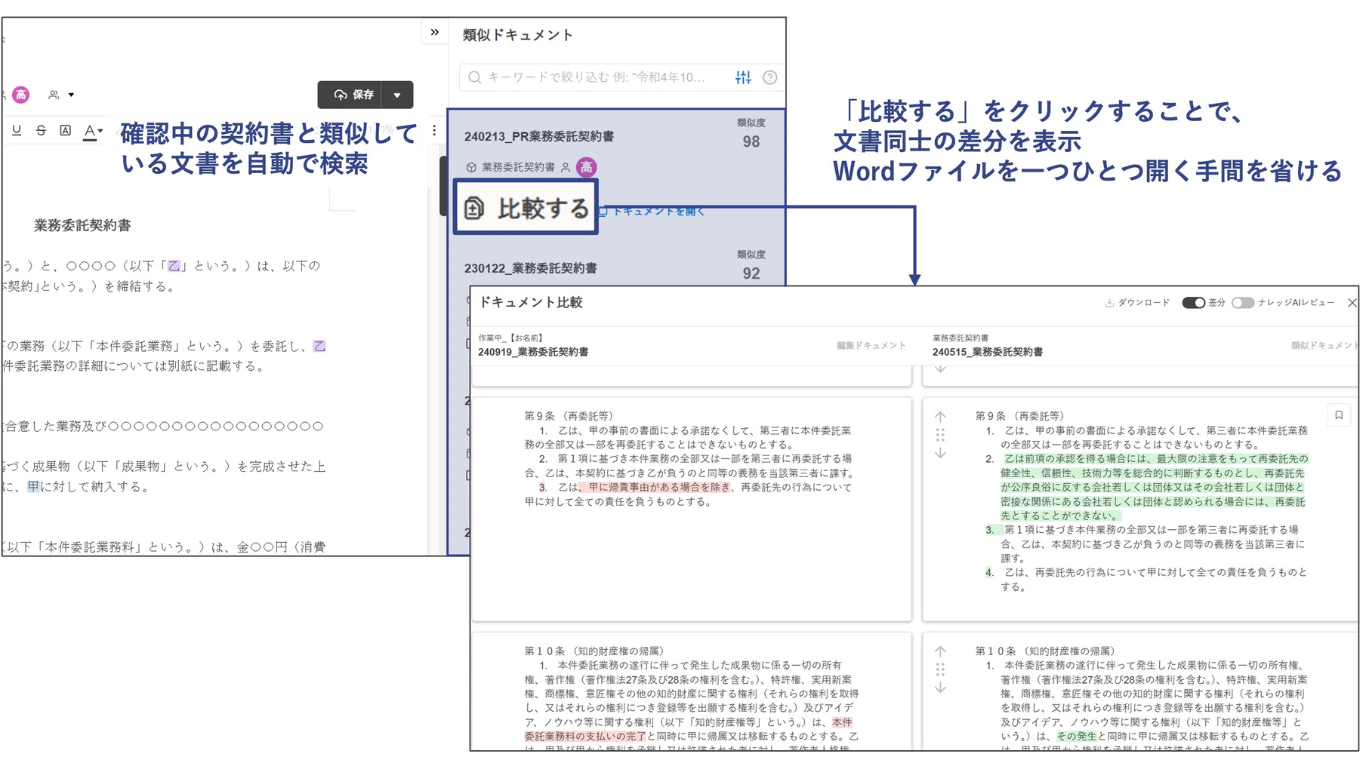Open the font color dropdown
The height and width of the screenshot is (768, 1366).
(x=94, y=131)
